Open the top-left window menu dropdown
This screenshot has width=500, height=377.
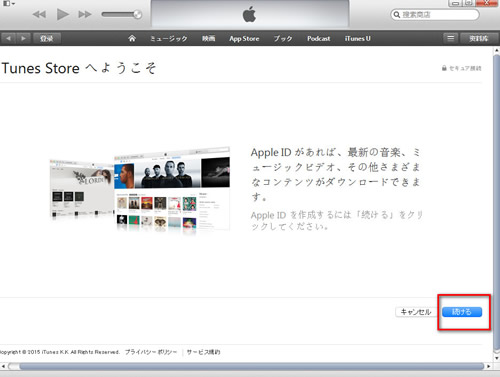click(9, 3)
